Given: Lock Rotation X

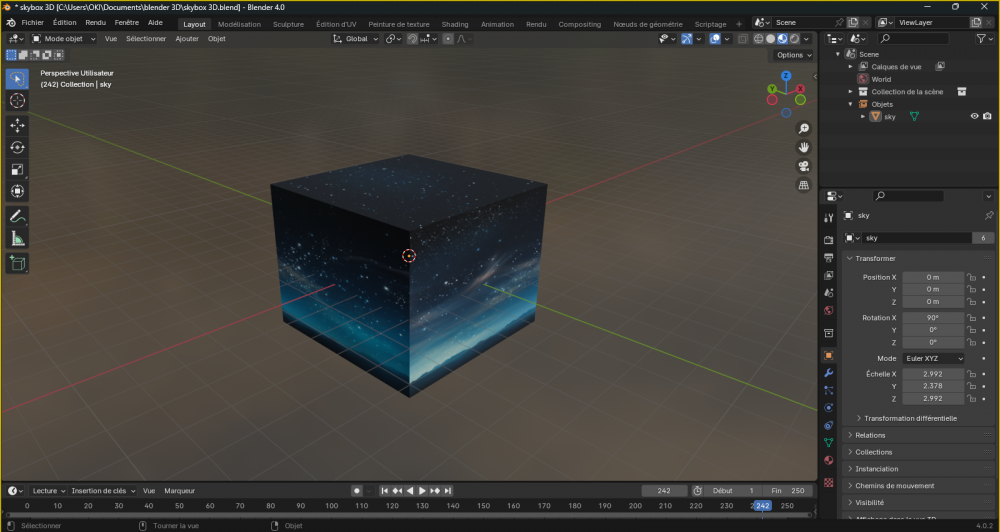Looking at the screenshot, I should coord(971,318).
